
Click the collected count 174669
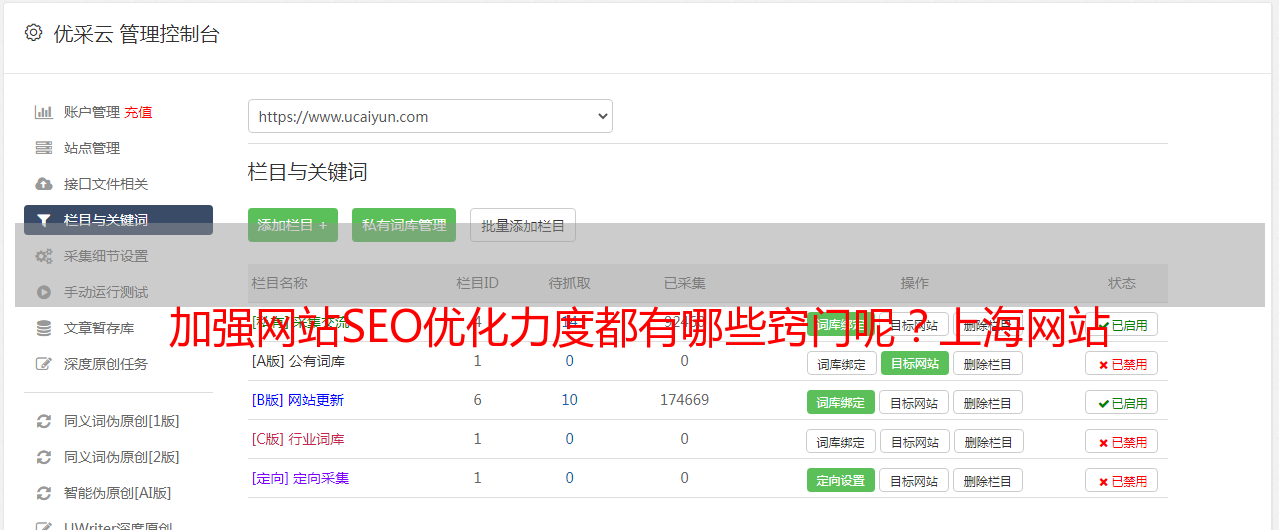tap(684, 400)
